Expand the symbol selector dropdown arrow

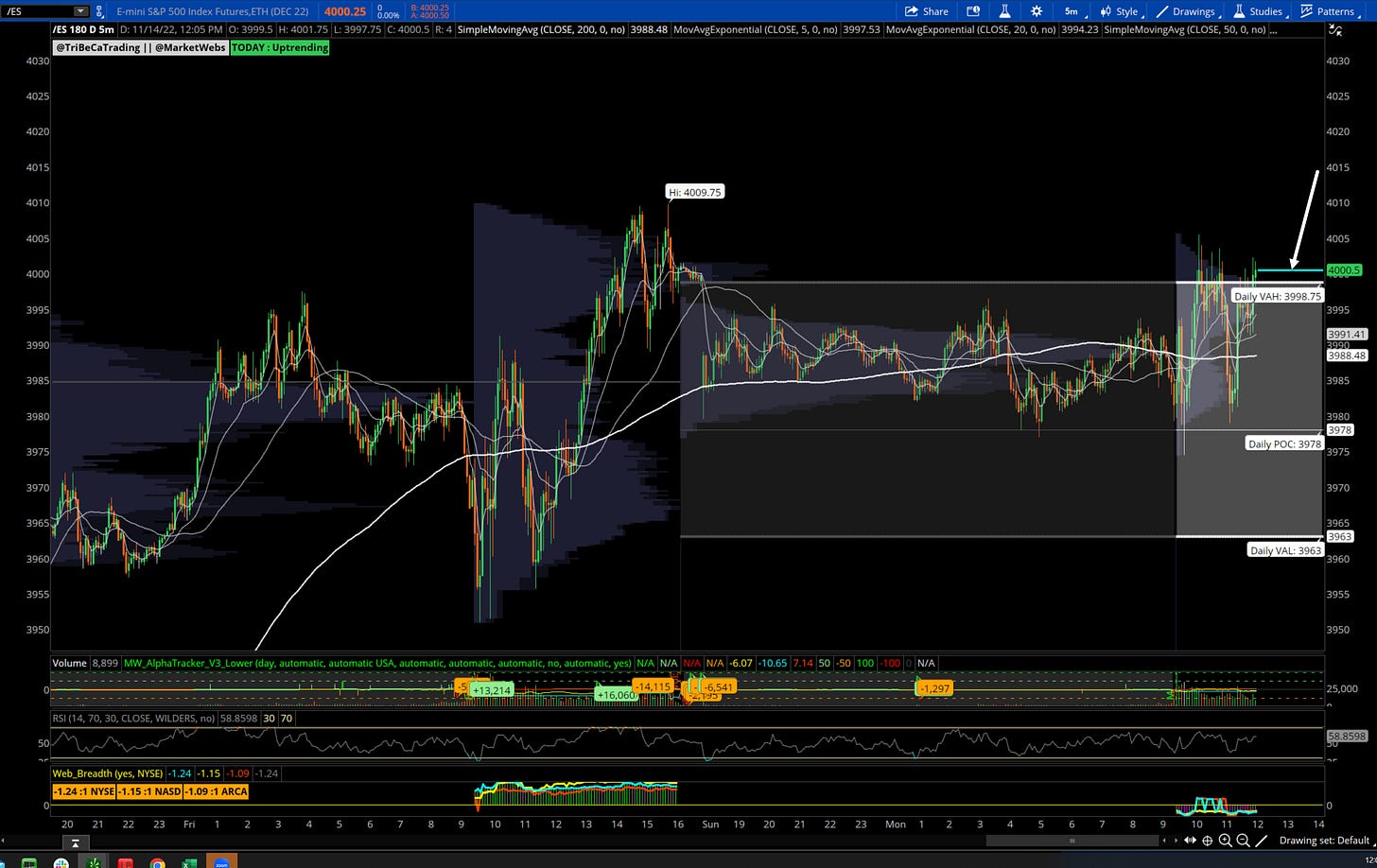pos(80,11)
